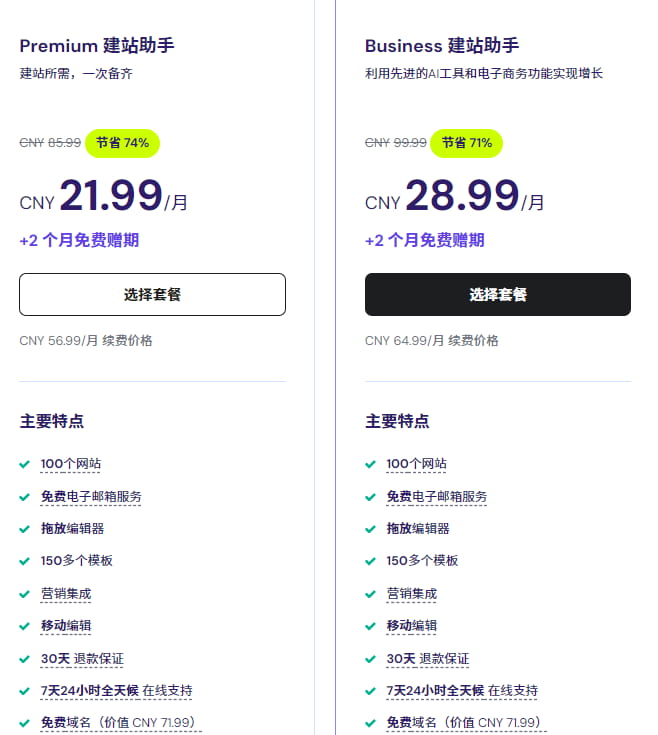Click checkmark beside Premium 营销集成
This screenshot has width=658, height=735.
(x=25, y=594)
